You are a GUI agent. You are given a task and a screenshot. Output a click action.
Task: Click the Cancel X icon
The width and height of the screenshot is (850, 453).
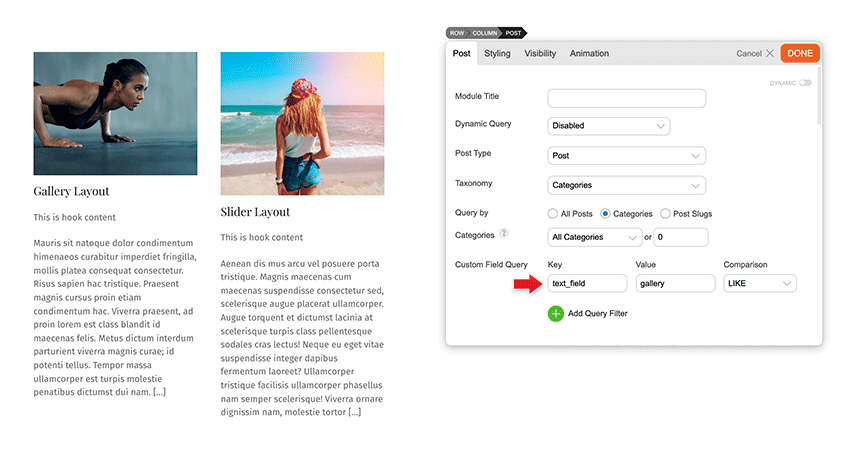tap(770, 53)
